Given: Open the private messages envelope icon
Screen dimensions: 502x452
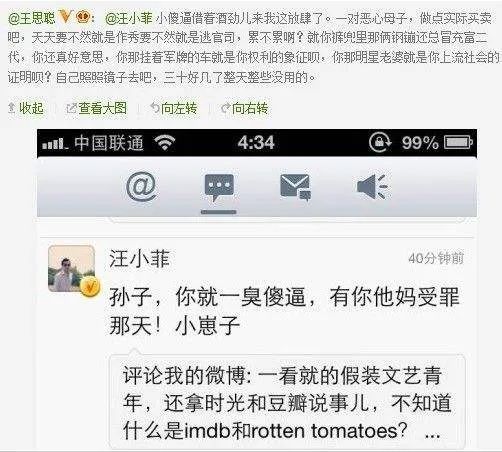Looking at the screenshot, I should [296, 187].
